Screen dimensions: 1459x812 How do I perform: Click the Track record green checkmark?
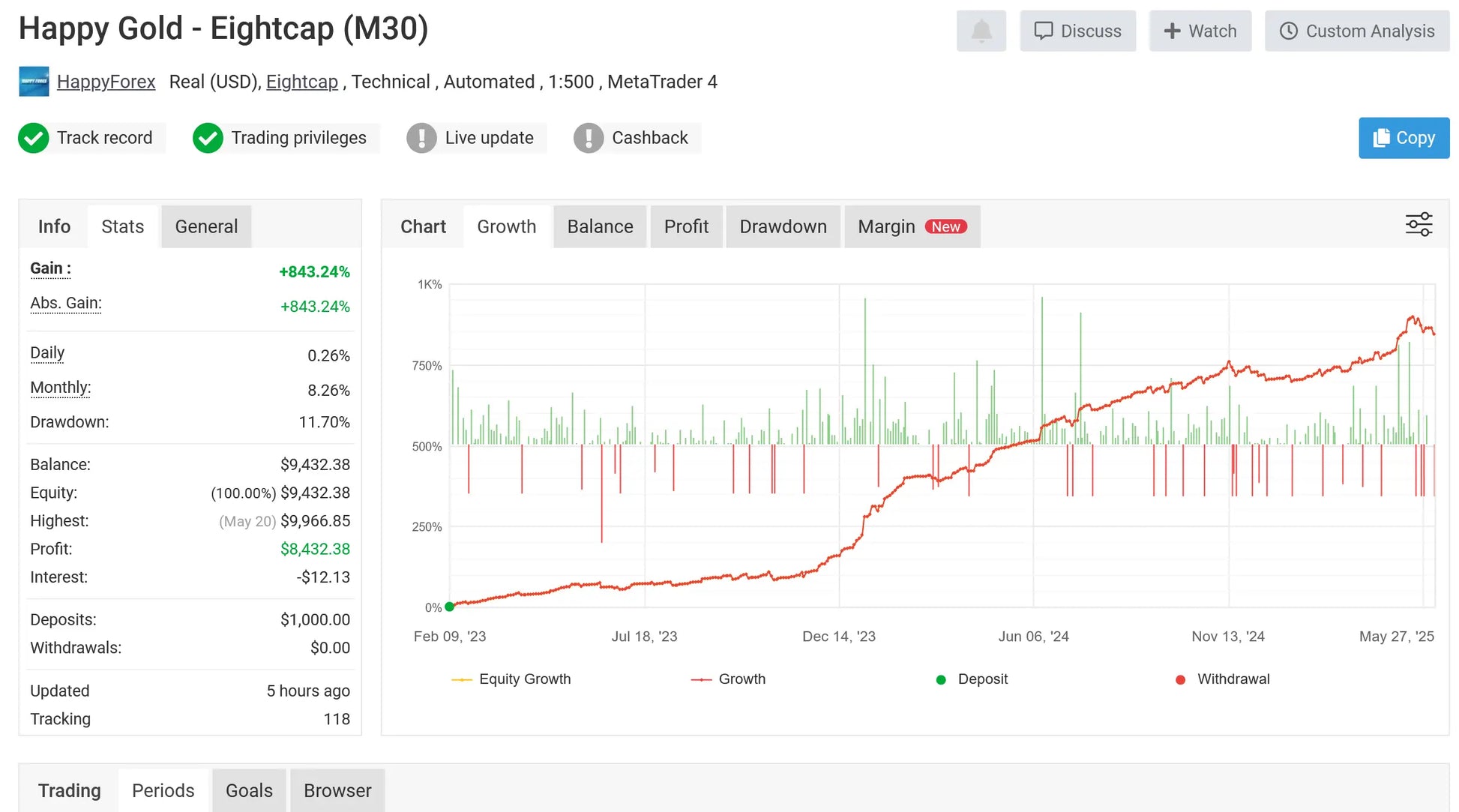(34, 138)
